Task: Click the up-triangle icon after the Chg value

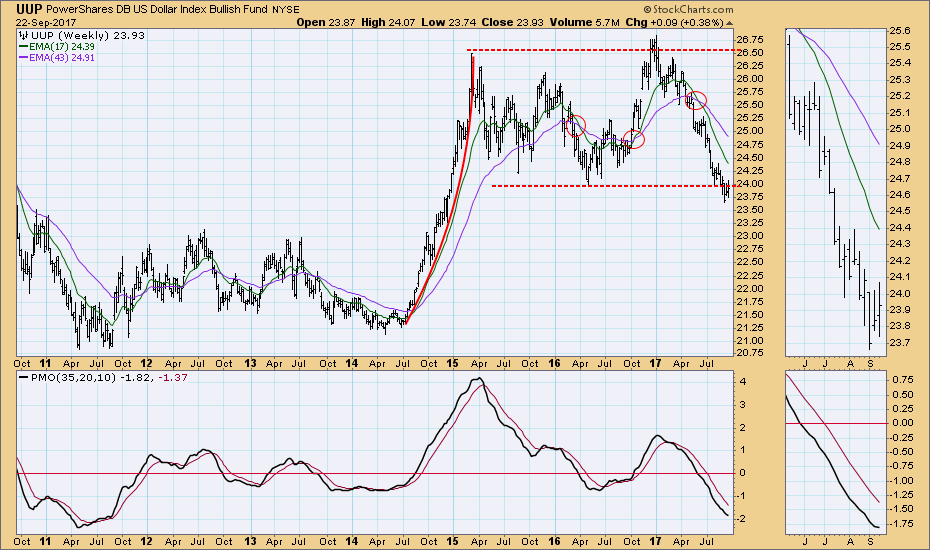Action: (x=729, y=23)
